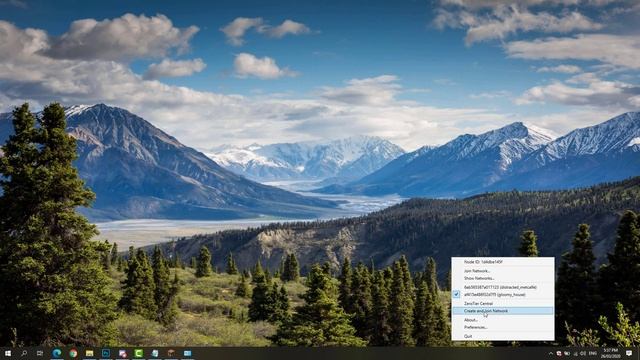Click the network icon in system tray
Viewport: 640px width, 360px height.
click(x=576, y=353)
